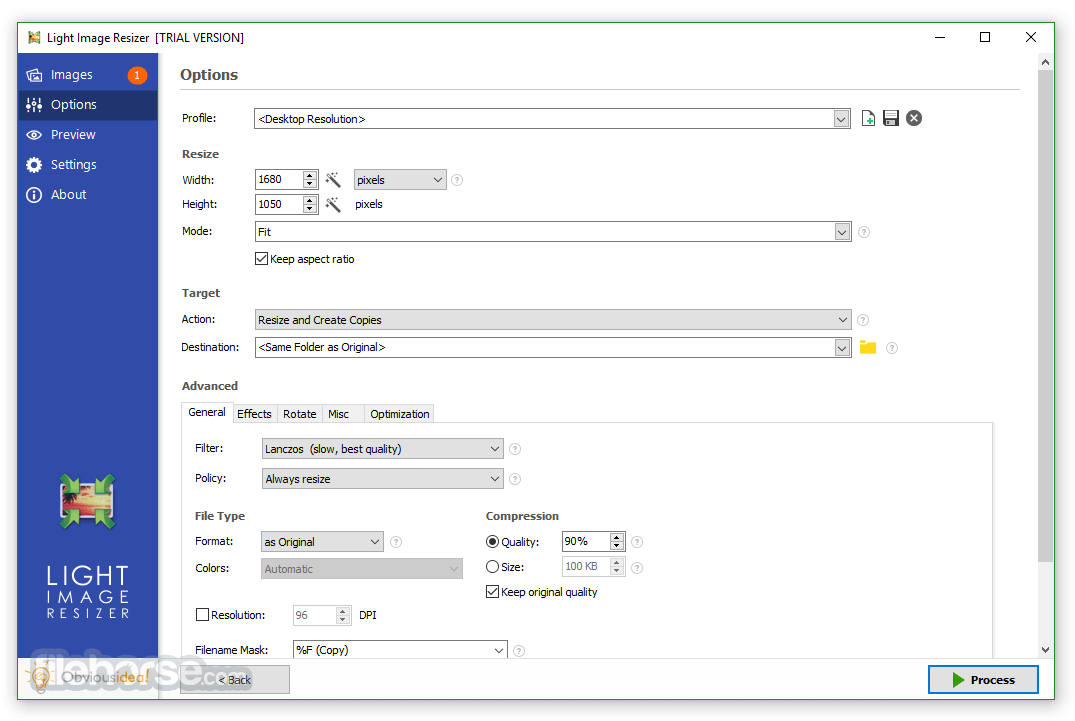Delete the profile with the X icon

click(x=914, y=118)
